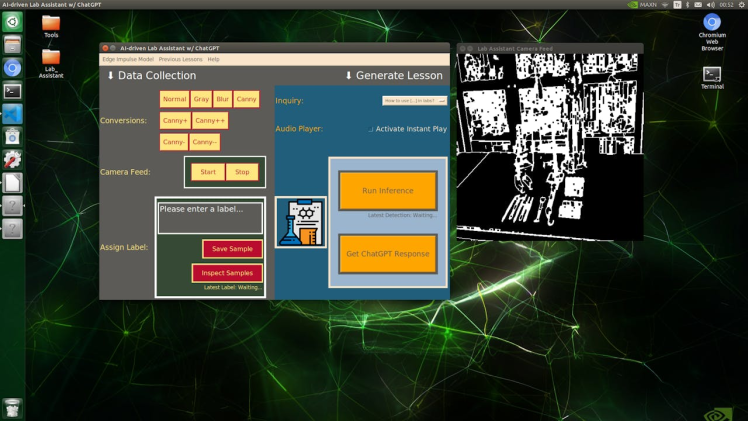Screen dimensions: 748x421
Task: Launch Visual Studio Code from the dock
Action: click(12, 114)
